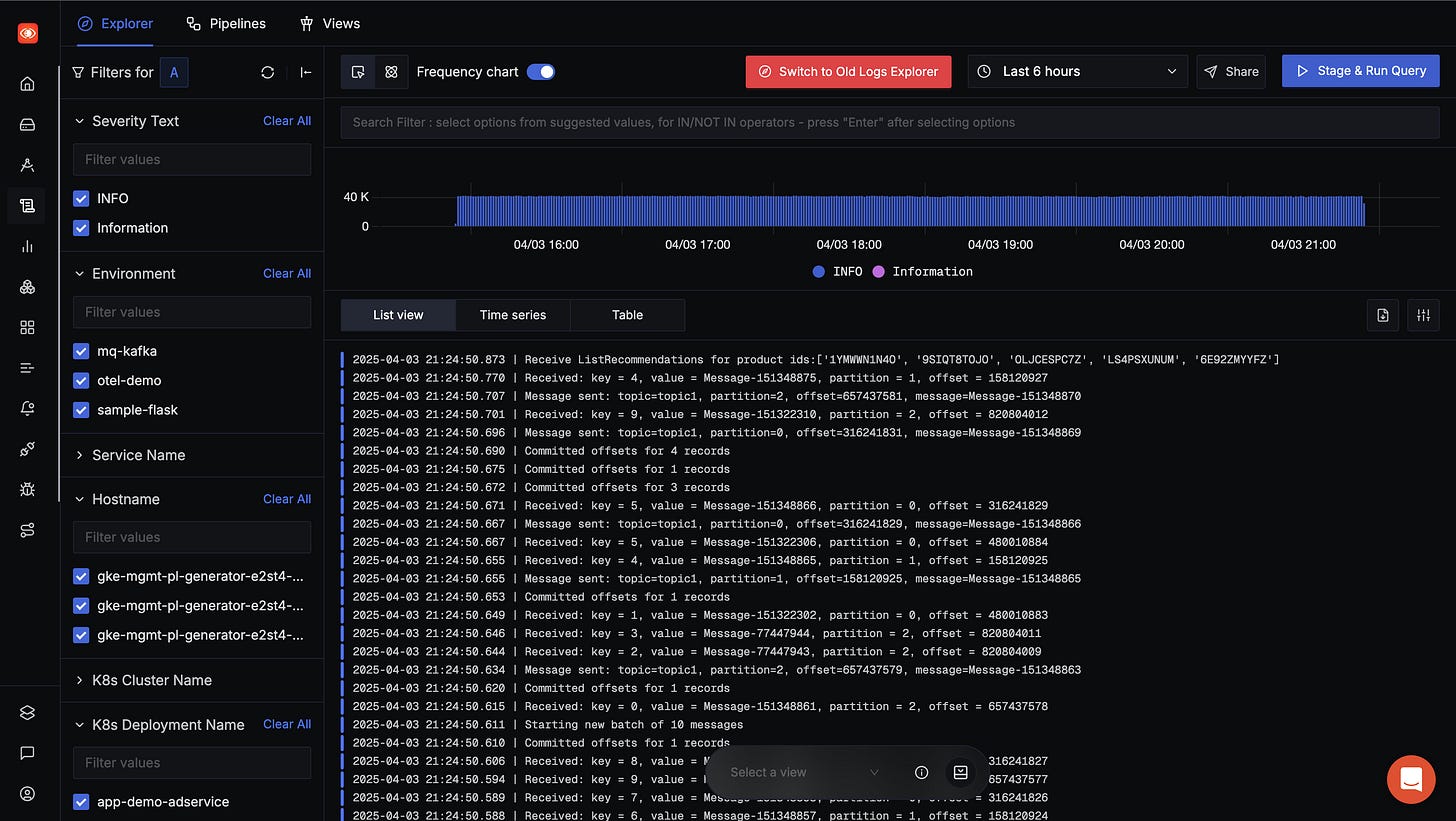Uncheck the mq-kafka environment checkbox
Image resolution: width=1456 pixels, height=821 pixels.
pos(82,352)
